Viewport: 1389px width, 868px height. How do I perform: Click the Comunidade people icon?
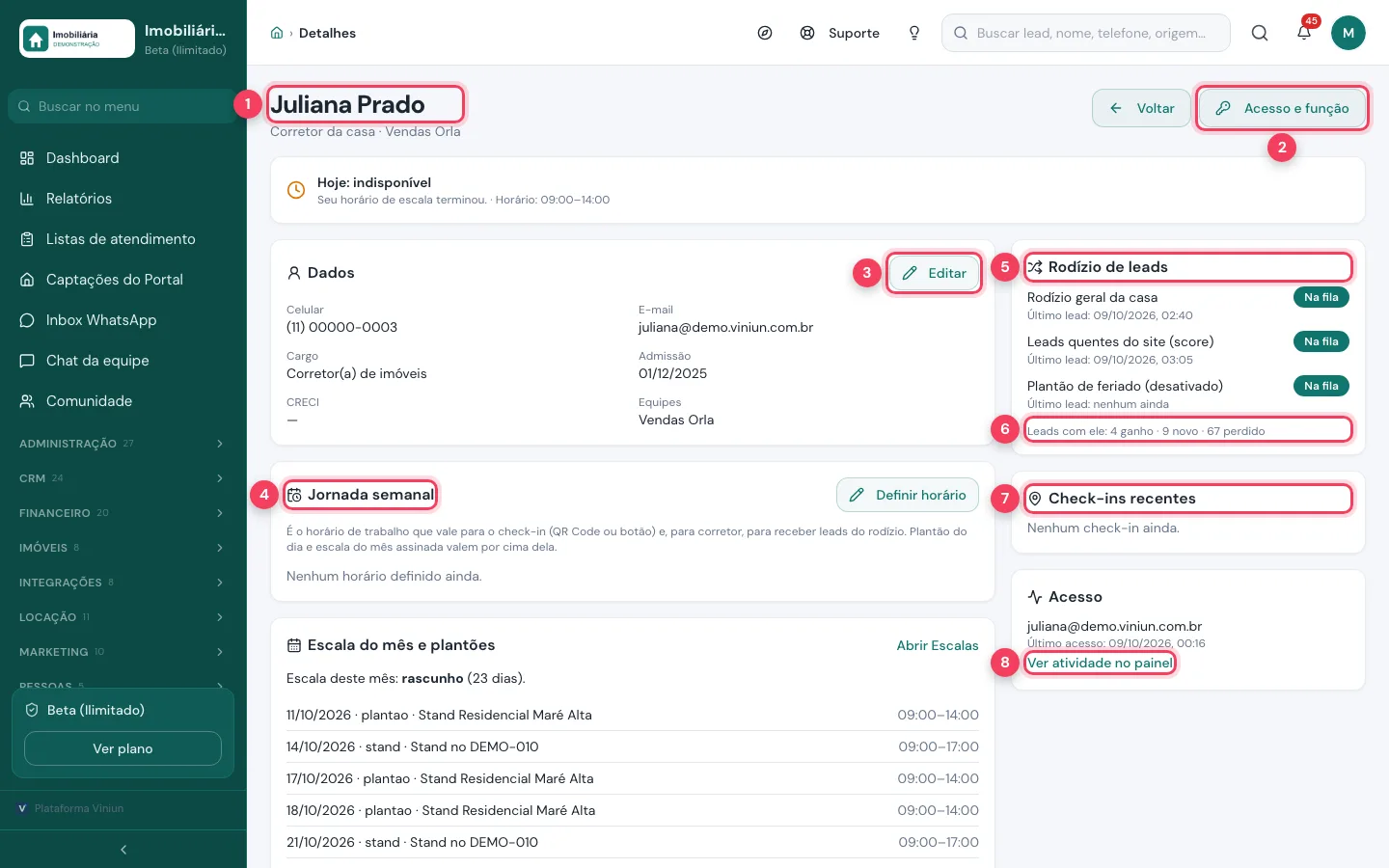pyautogui.click(x=27, y=401)
